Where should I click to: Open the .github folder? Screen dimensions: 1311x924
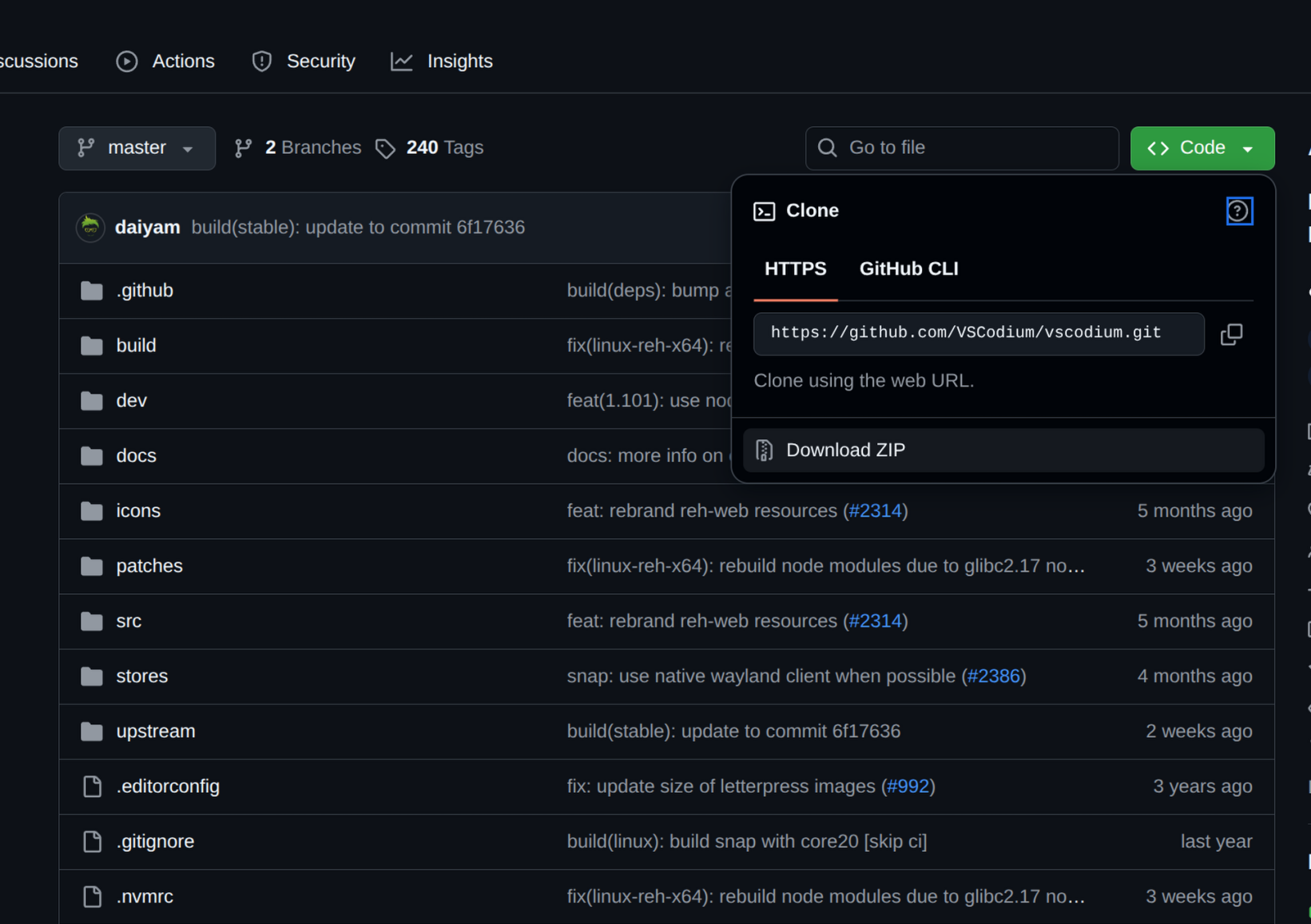(x=145, y=291)
